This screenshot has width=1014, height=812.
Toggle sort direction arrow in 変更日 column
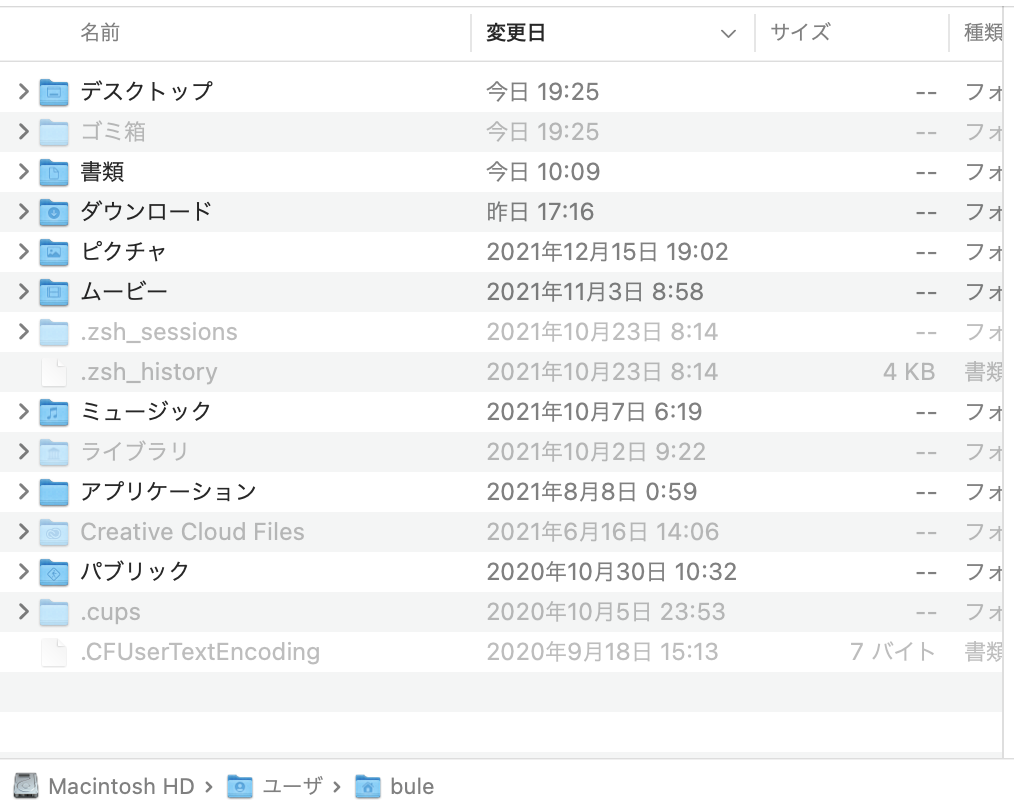coord(728,34)
